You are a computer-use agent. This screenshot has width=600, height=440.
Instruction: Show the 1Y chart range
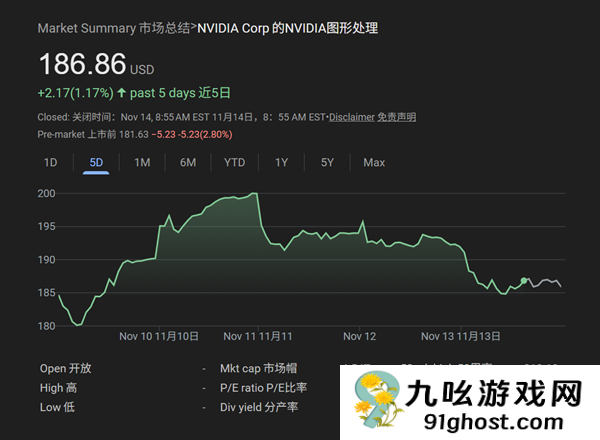[x=281, y=163]
